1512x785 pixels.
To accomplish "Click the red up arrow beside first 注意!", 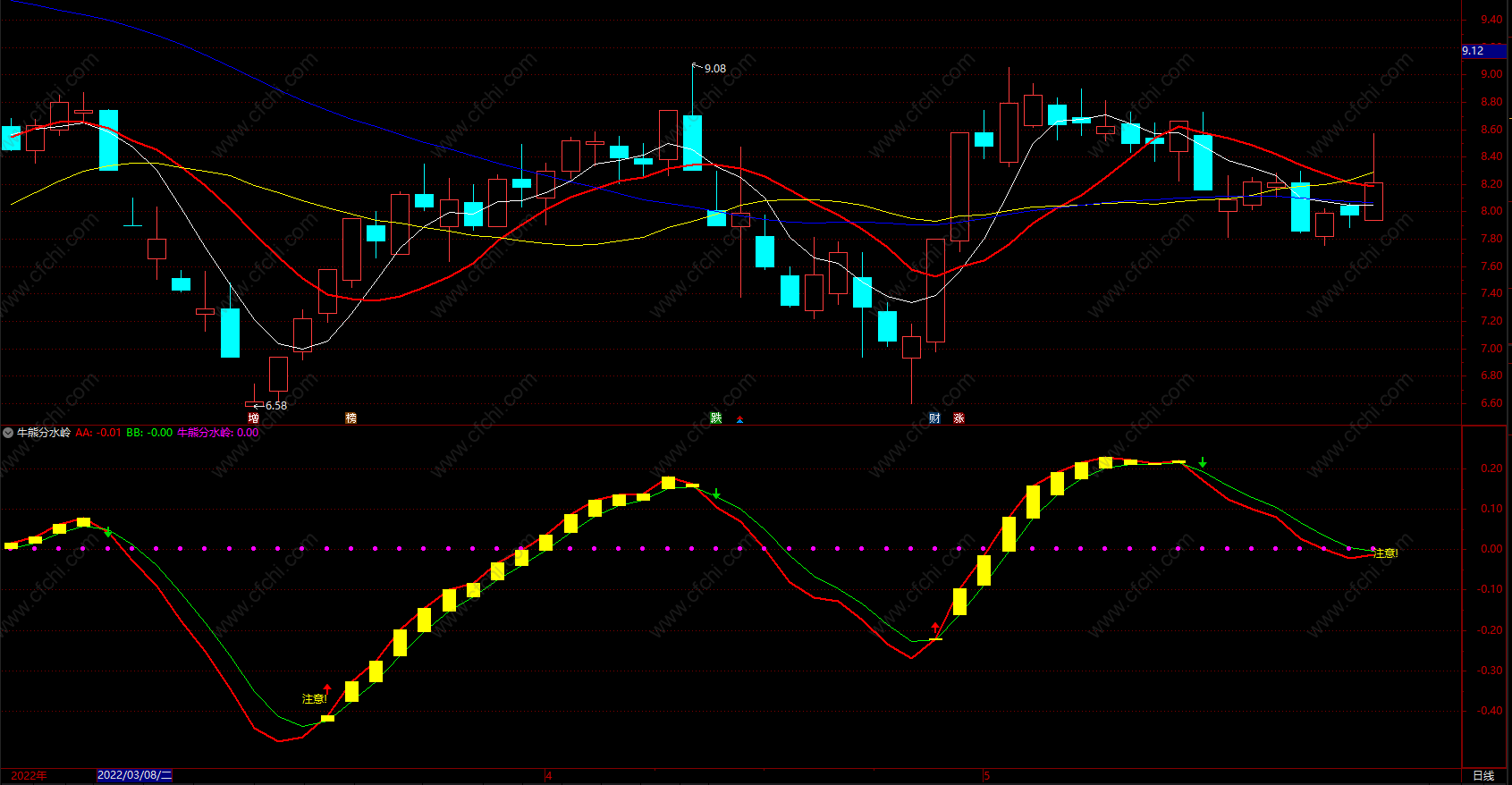I will (x=327, y=688).
